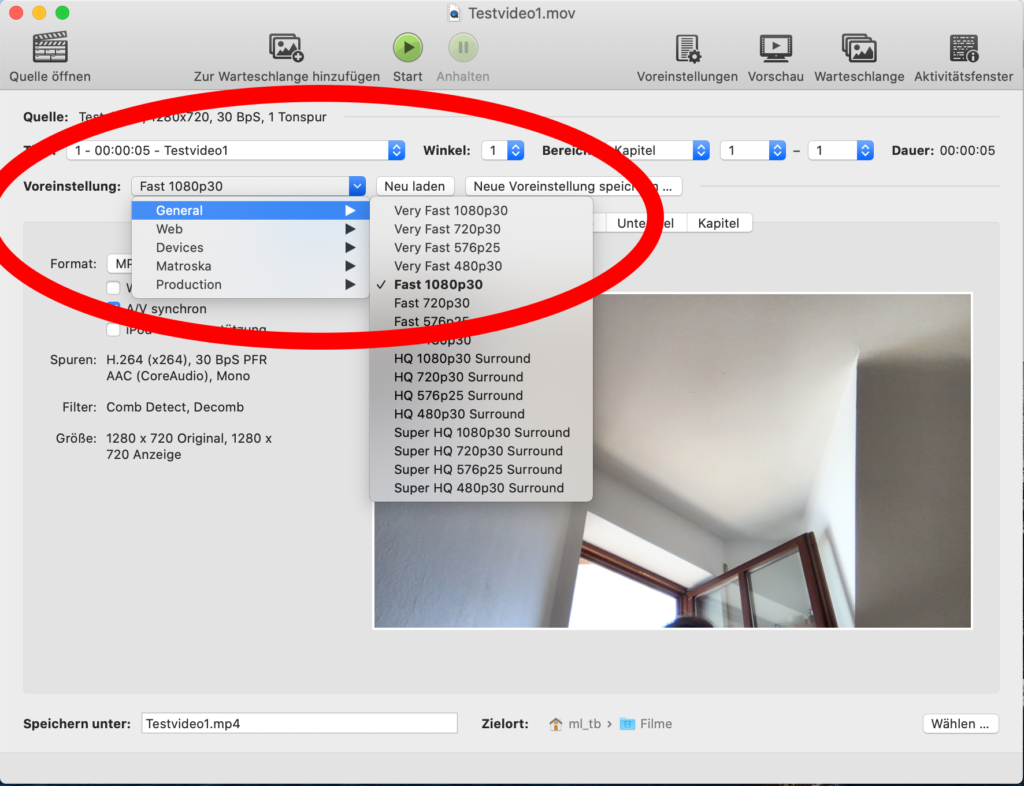Open the Vorschau preview icon
Image resolution: width=1024 pixels, height=786 pixels.
(x=775, y=48)
